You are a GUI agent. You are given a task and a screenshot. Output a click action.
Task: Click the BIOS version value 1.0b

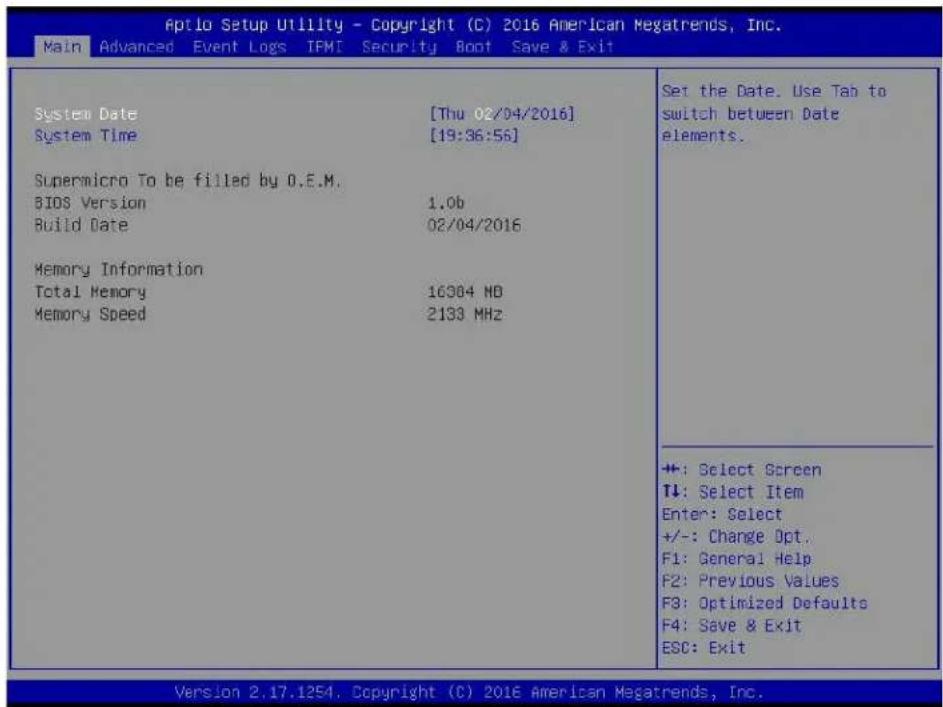pos(446,203)
